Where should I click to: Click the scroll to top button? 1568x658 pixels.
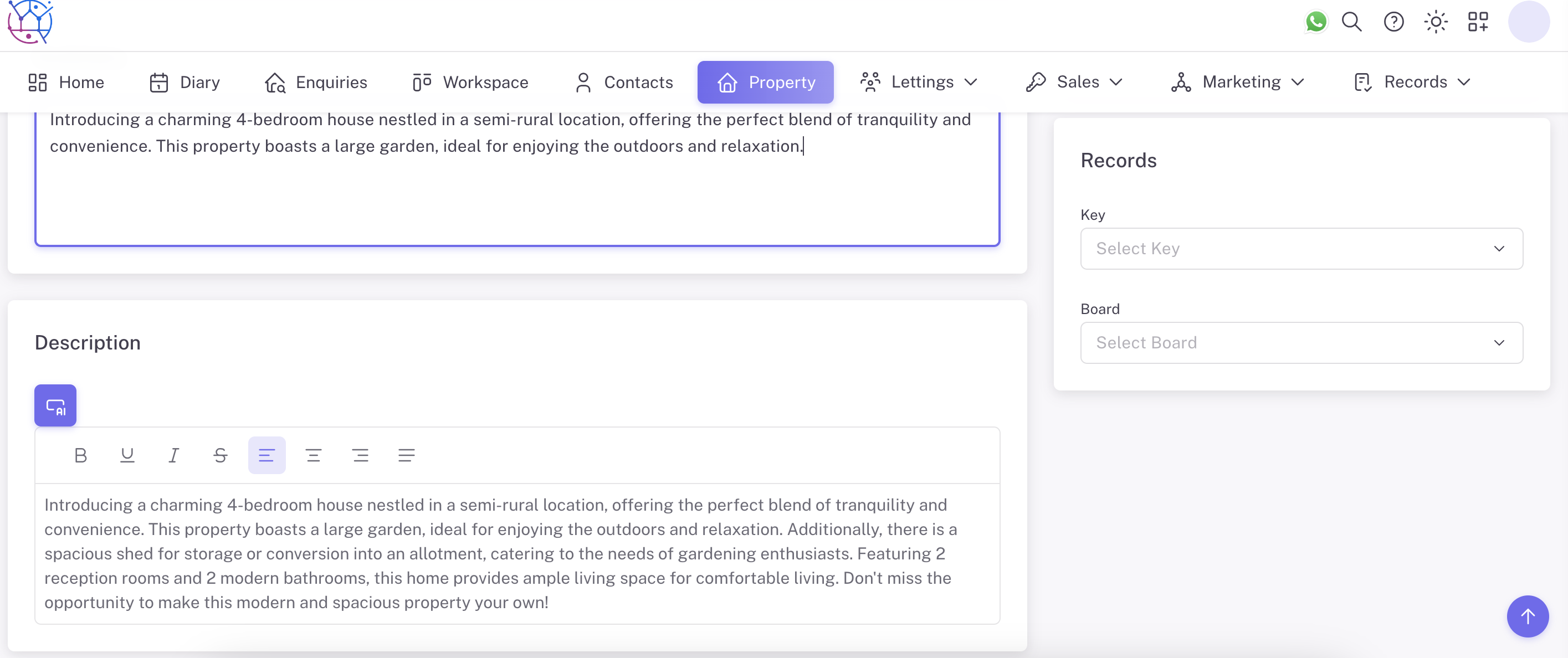click(1527, 616)
